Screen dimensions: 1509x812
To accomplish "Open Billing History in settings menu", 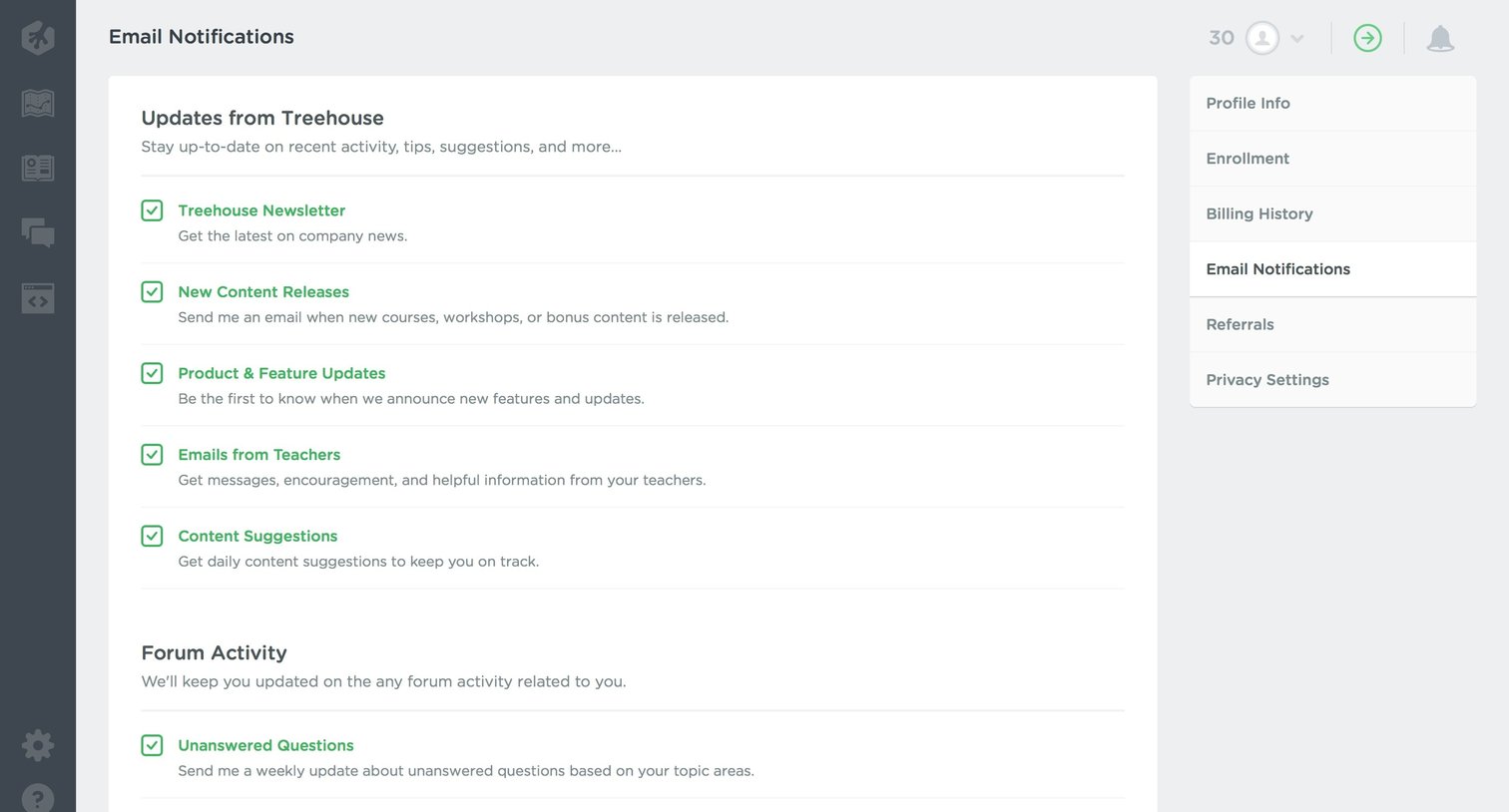I will pos(1332,213).
